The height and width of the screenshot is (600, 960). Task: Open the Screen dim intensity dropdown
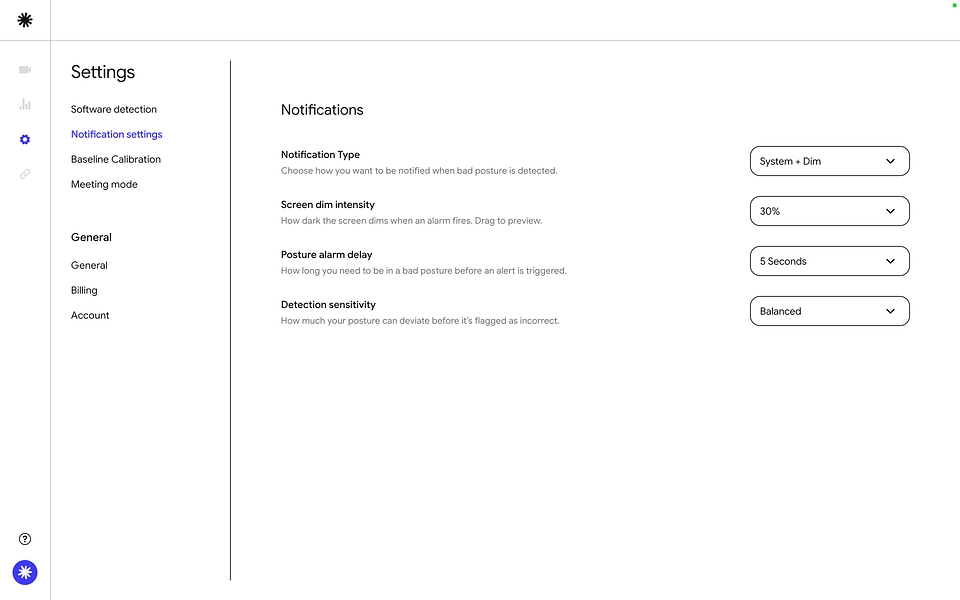coord(830,211)
